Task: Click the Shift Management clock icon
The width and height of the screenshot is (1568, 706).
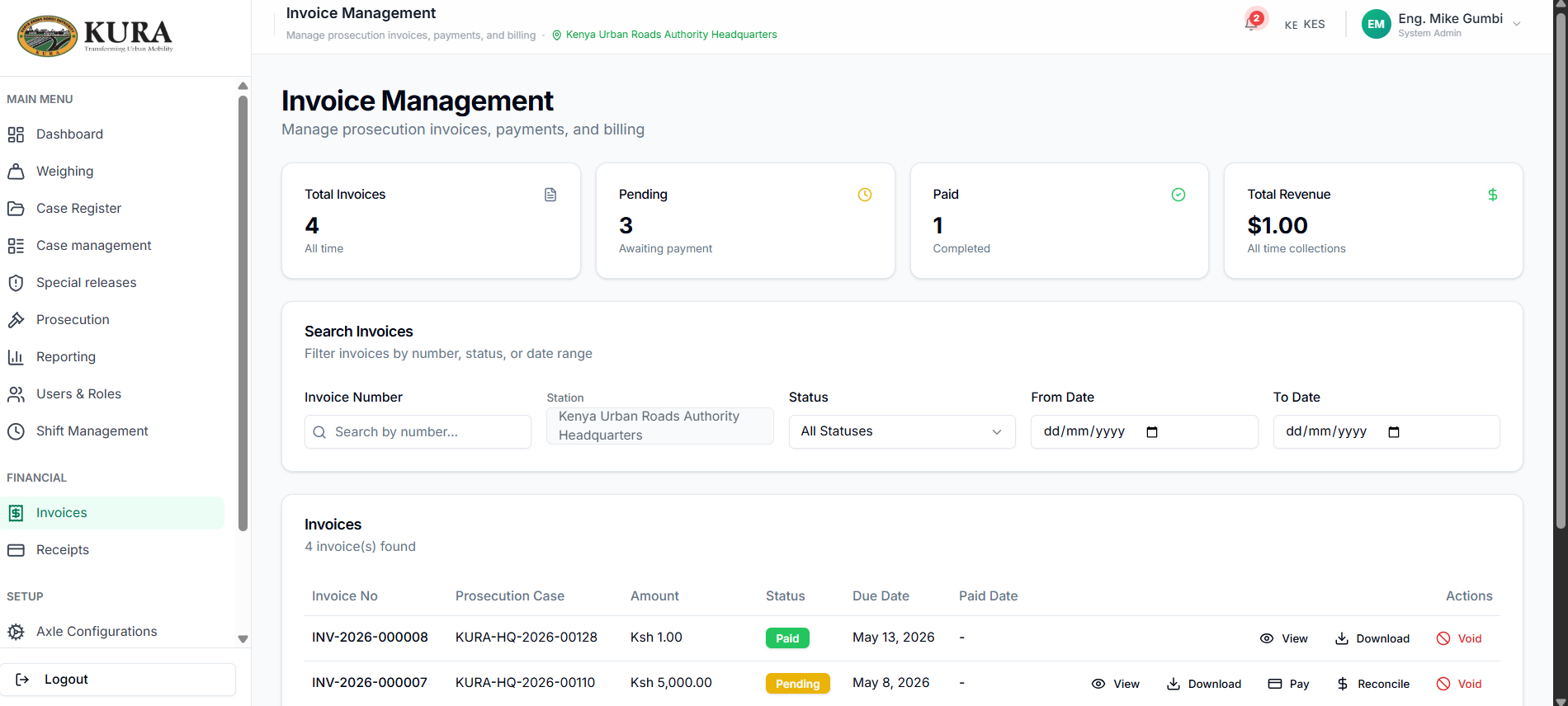Action: pos(16,431)
